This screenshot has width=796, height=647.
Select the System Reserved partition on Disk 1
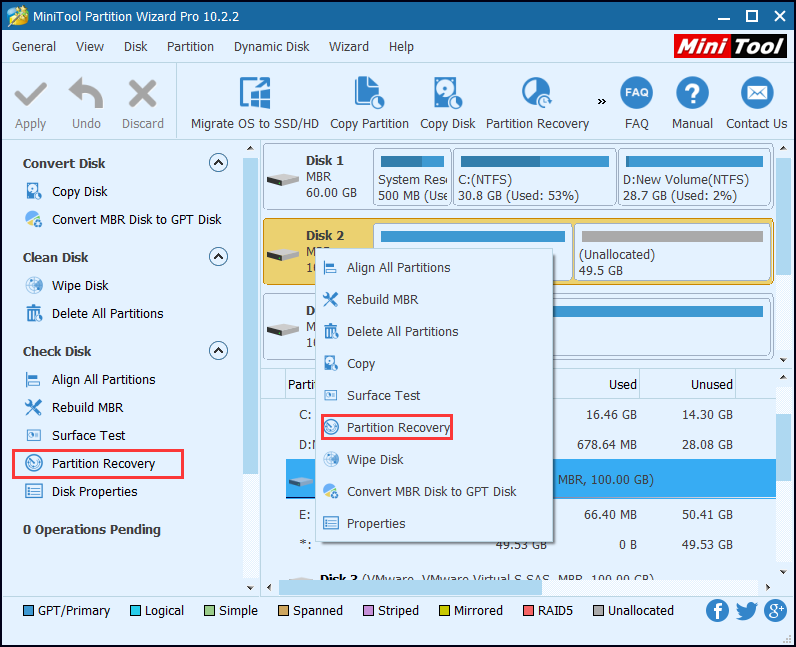point(412,177)
